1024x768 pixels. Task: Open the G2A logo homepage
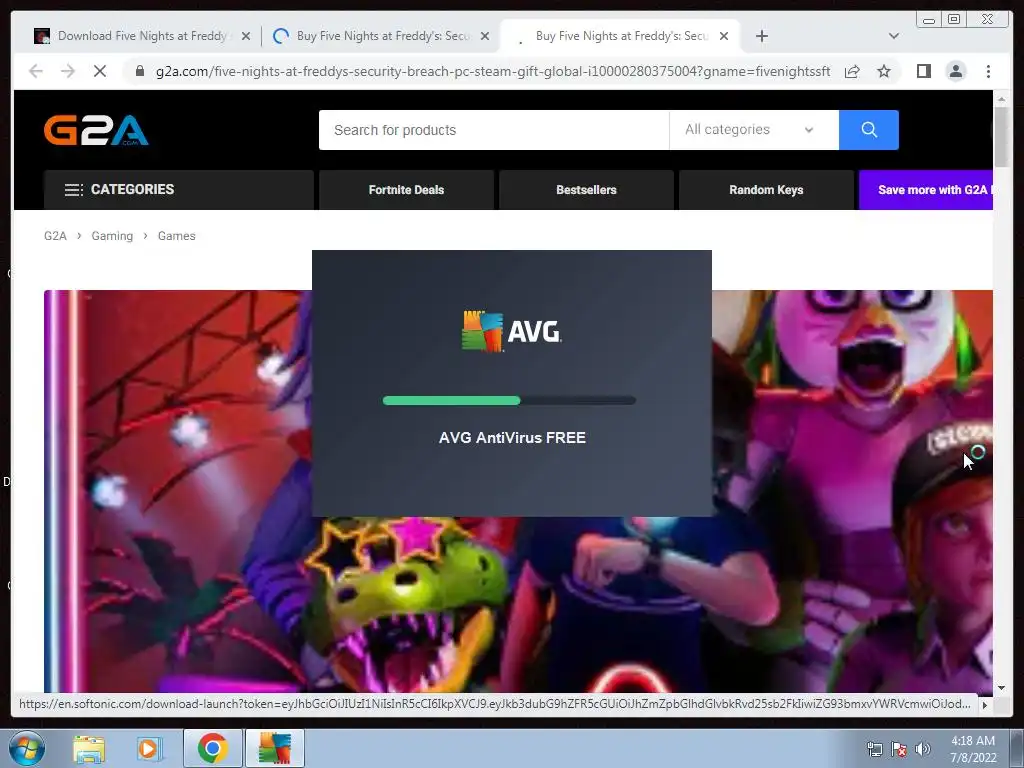(x=96, y=130)
